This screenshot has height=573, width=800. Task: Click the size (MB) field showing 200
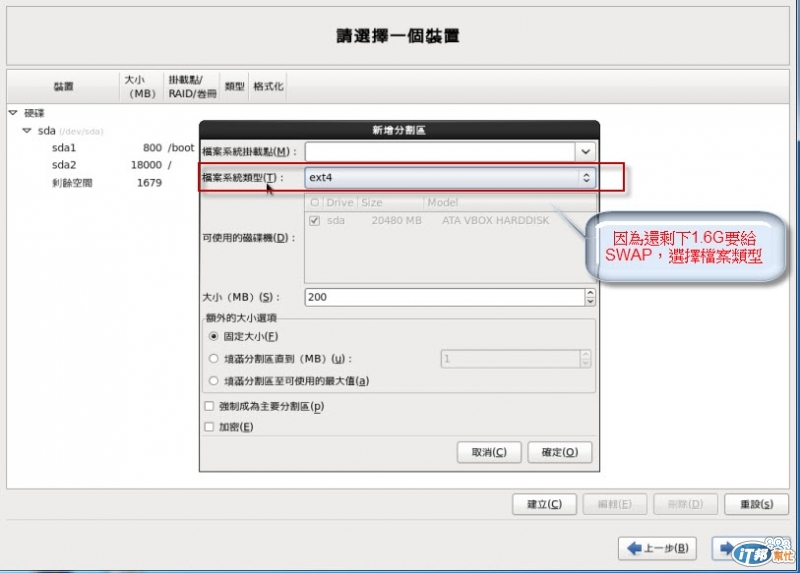[x=445, y=297]
